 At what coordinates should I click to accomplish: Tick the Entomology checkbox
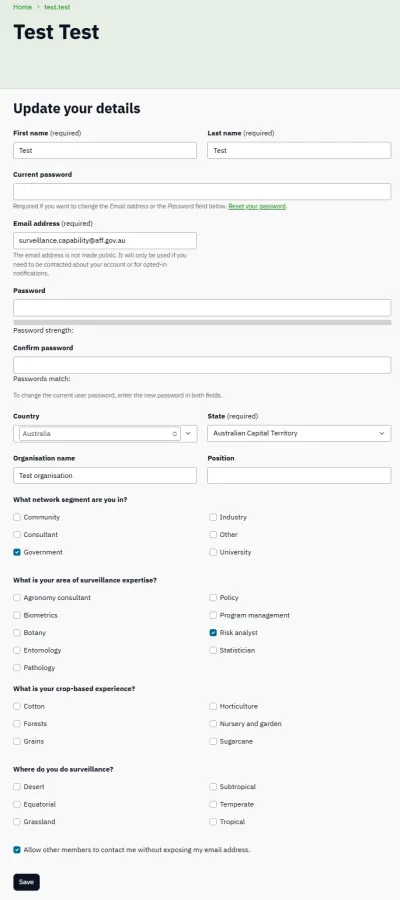[17, 650]
